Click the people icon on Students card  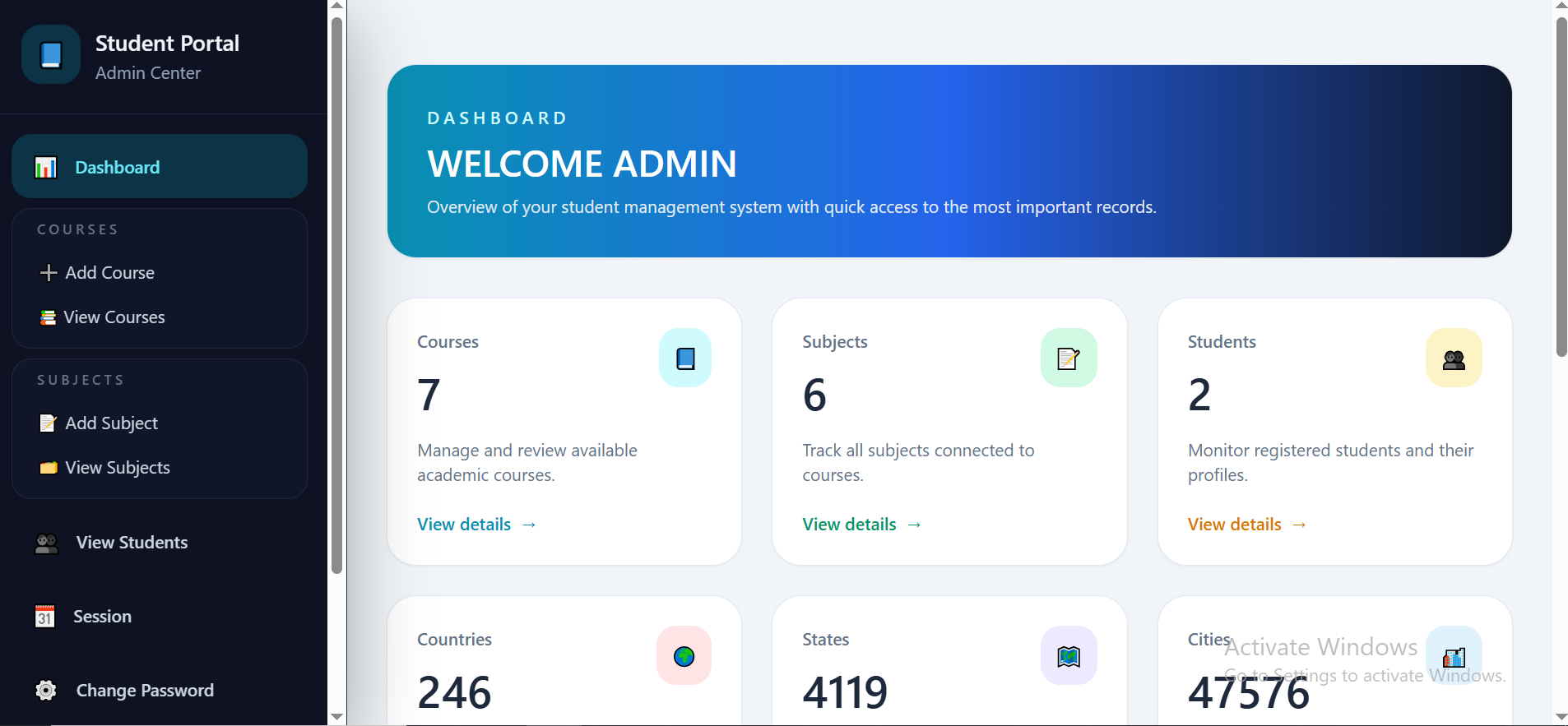(x=1454, y=358)
